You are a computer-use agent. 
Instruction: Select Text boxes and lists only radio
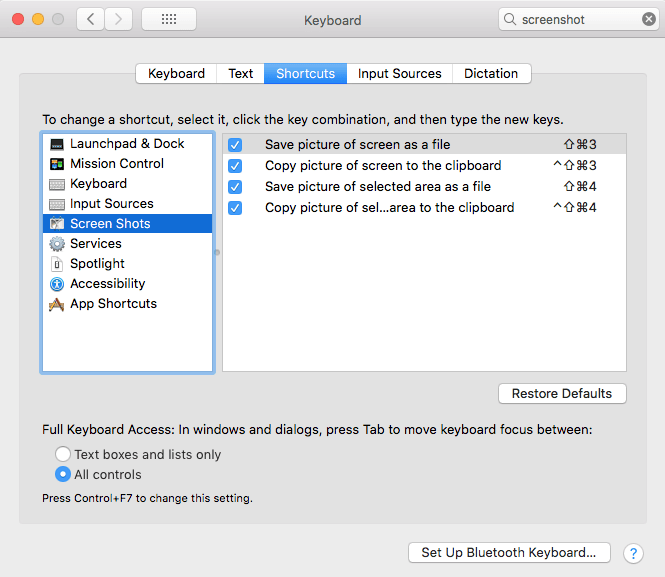(x=63, y=454)
